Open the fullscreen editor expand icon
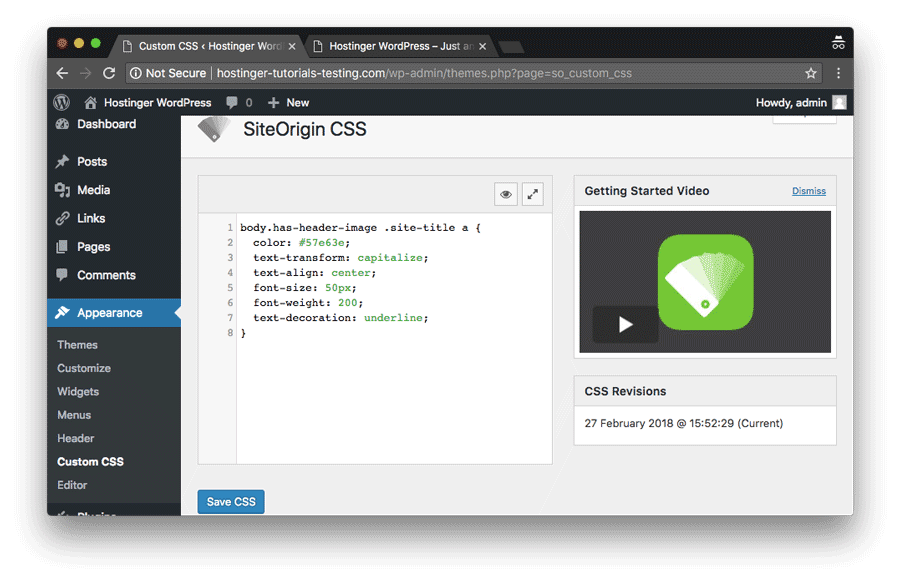Screen dimensions: 900x582 (x=532, y=194)
